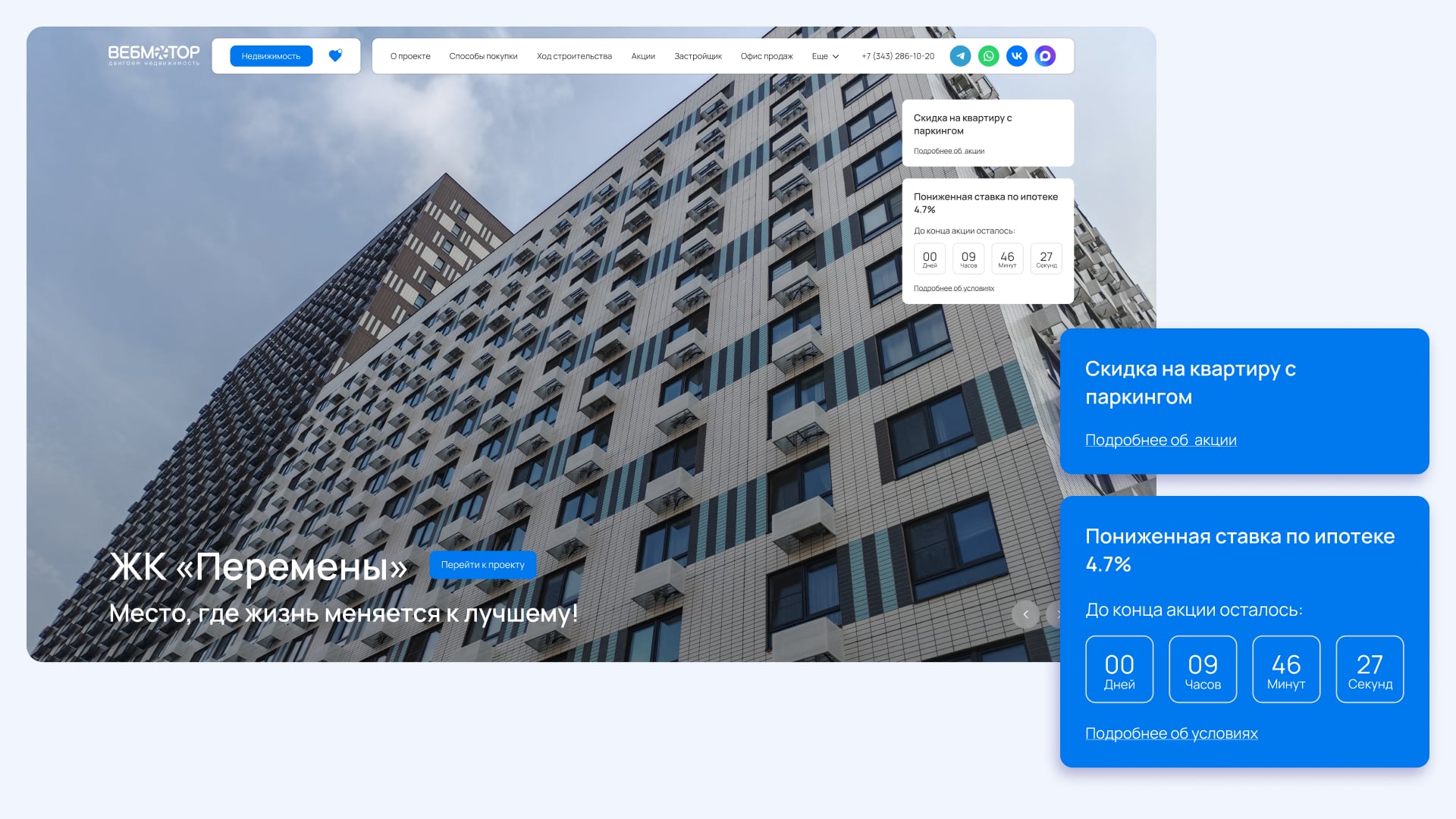
Task: Click the ЖК «Перемены» heading
Action: 259,566
